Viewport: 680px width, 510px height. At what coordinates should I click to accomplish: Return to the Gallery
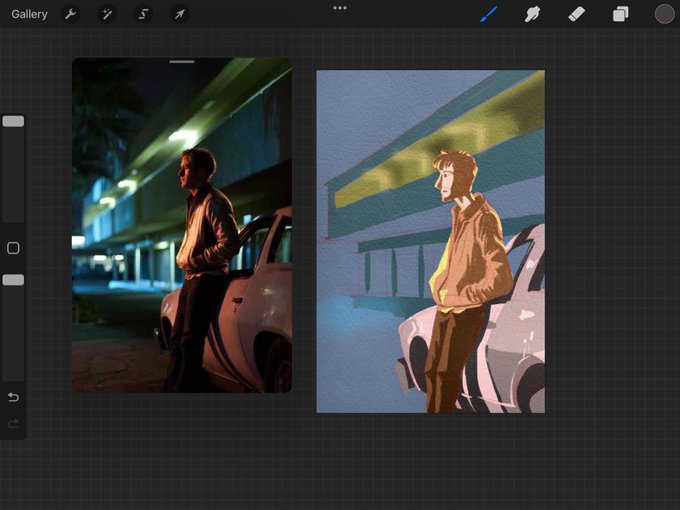pyautogui.click(x=29, y=14)
